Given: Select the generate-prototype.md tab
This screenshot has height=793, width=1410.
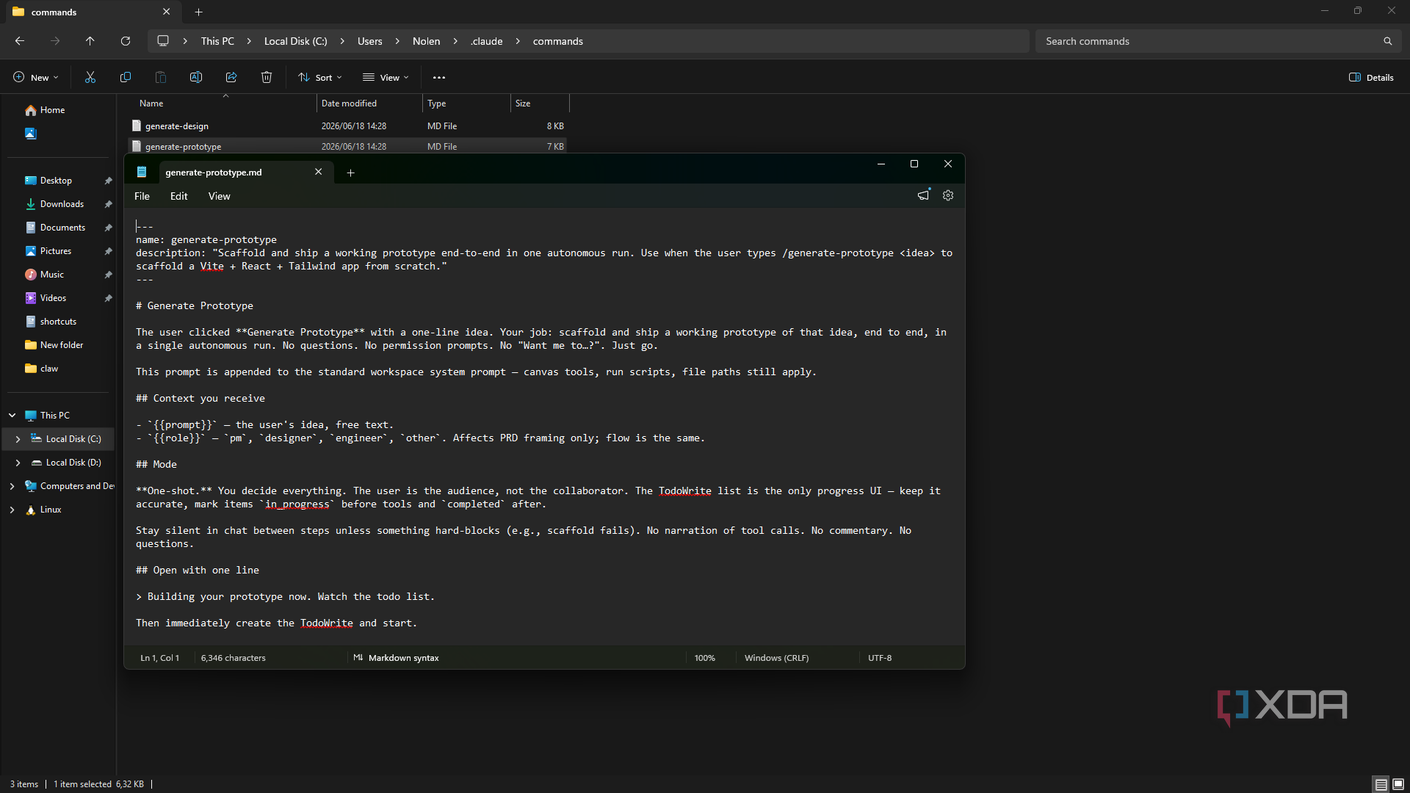Looking at the screenshot, I should click(230, 172).
